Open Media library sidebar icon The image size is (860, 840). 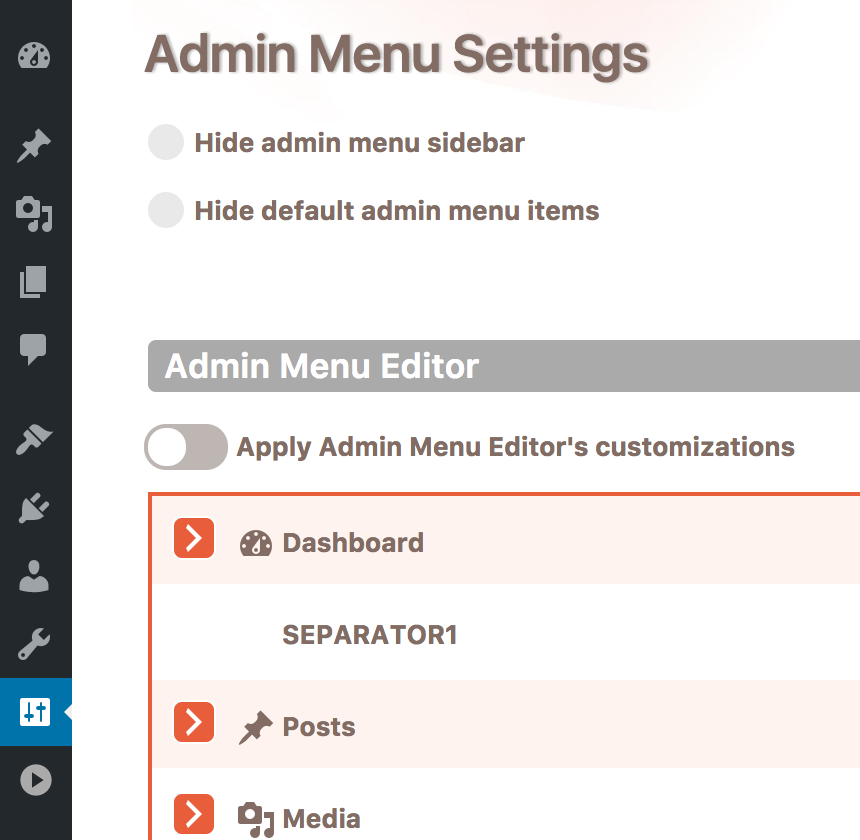coord(34,214)
